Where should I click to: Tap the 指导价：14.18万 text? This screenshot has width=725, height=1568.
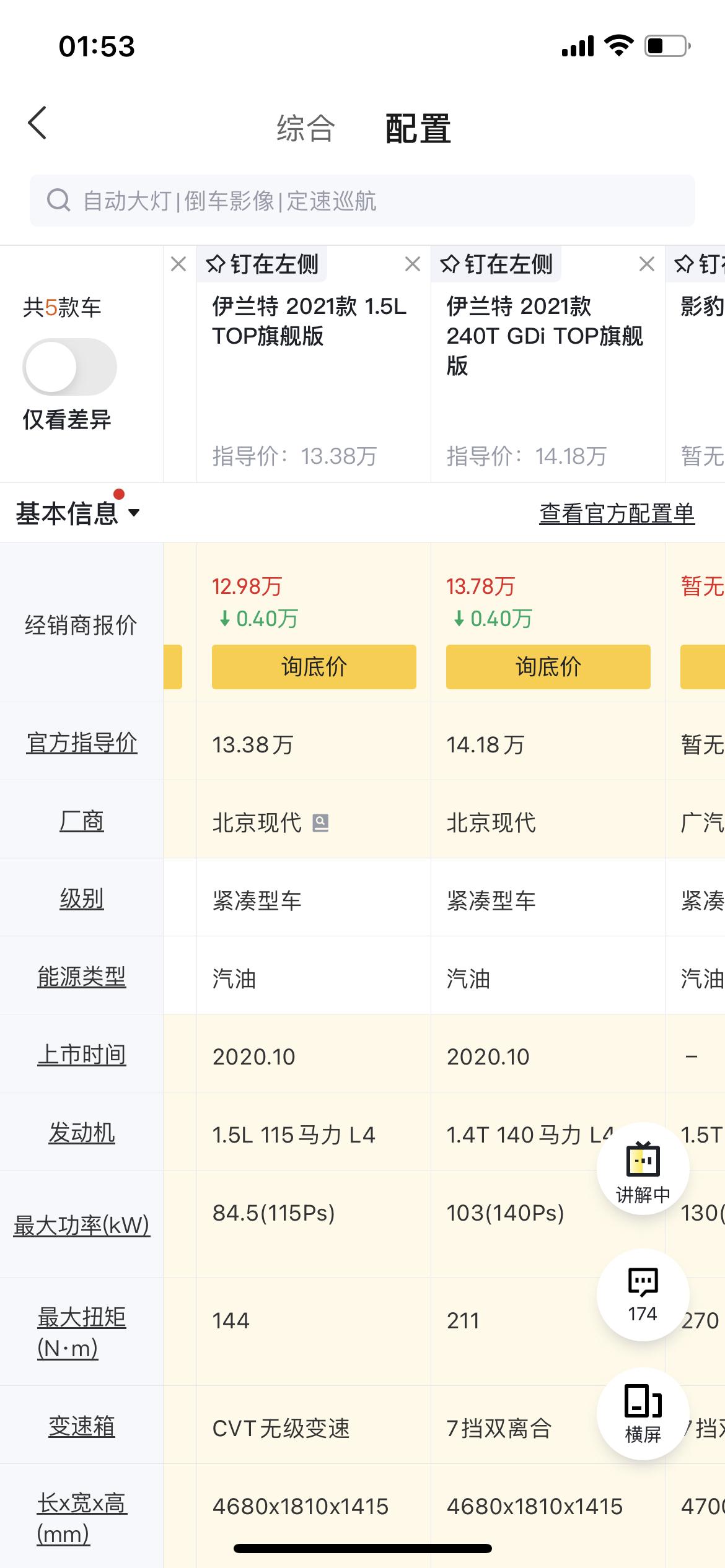point(527,456)
